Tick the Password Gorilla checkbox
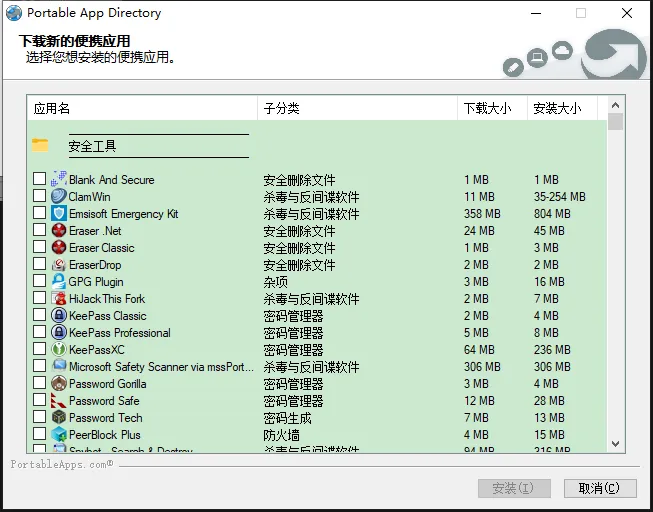 [x=40, y=382]
